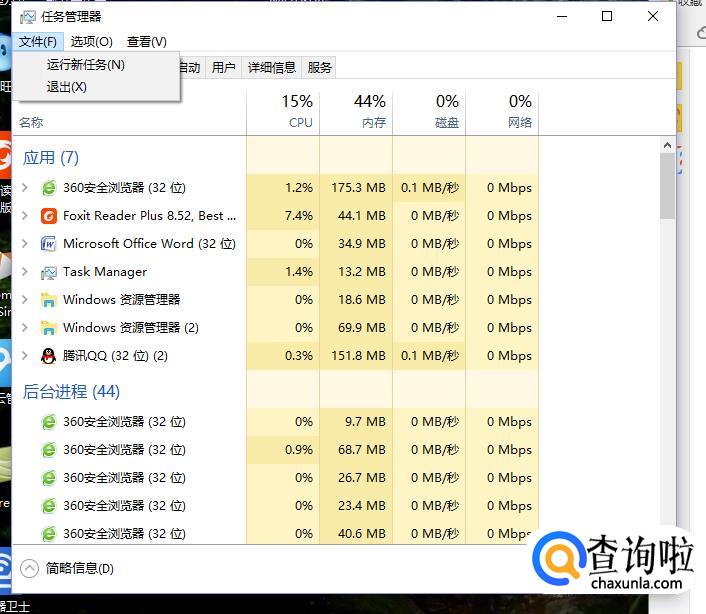This screenshot has width=706, height=614.
Task: Expand the 腾讯QQ (32 位) (2) row
Action: tap(25, 356)
